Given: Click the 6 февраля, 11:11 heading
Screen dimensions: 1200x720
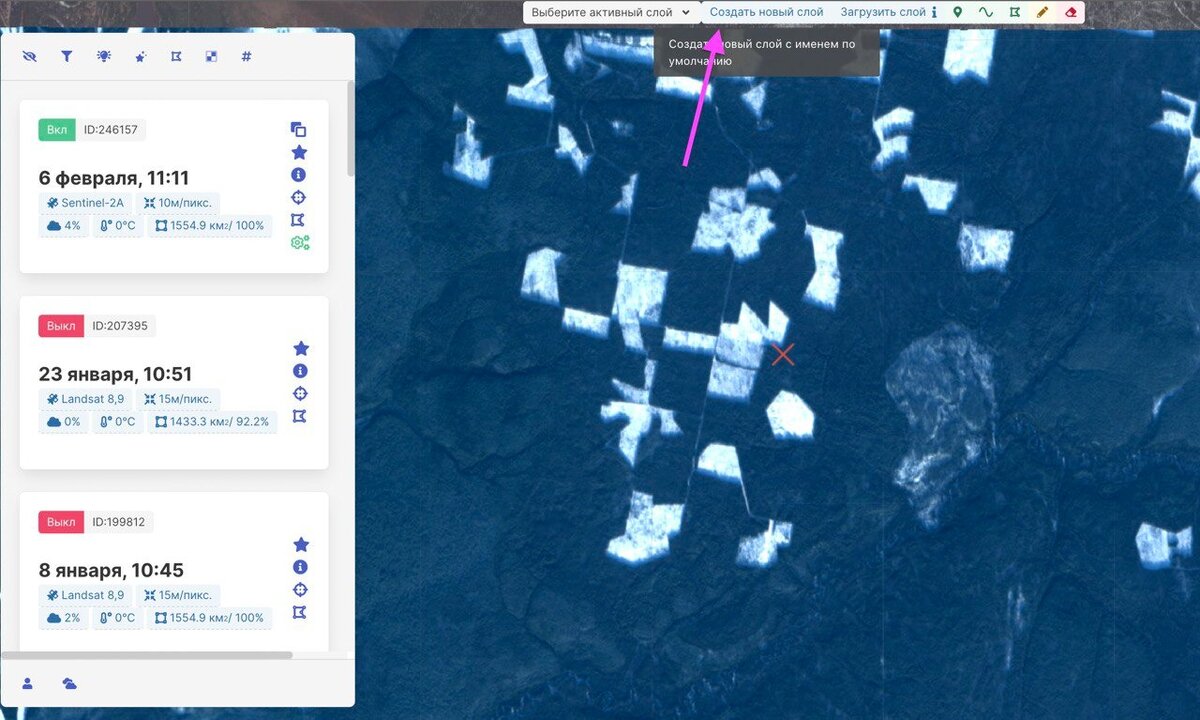Looking at the screenshot, I should click(x=114, y=178).
